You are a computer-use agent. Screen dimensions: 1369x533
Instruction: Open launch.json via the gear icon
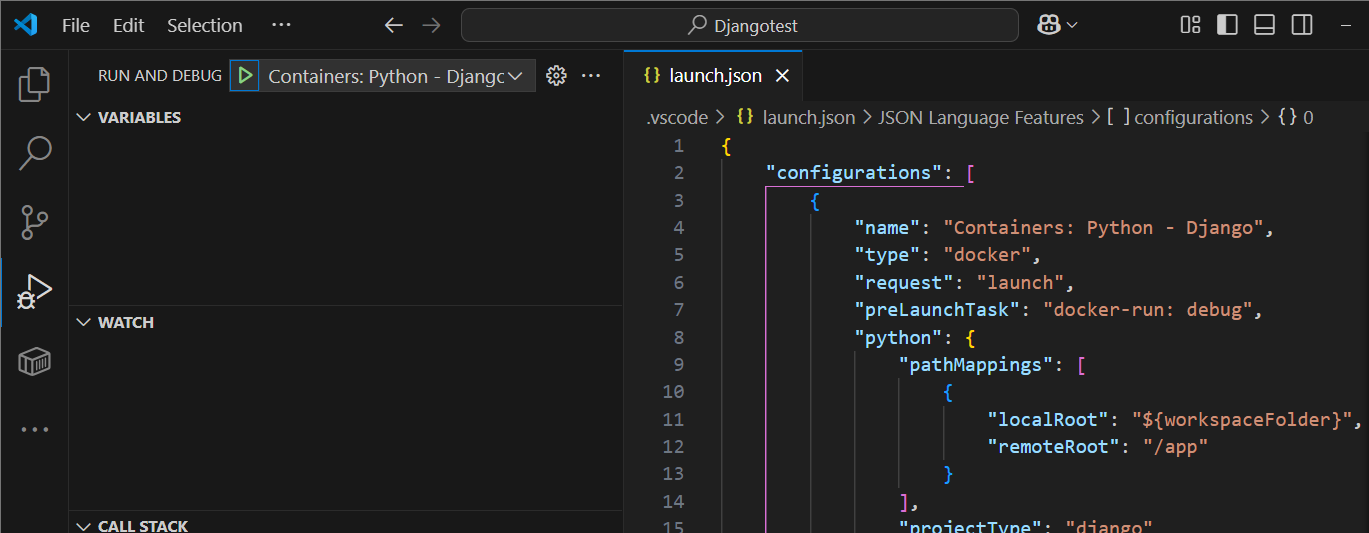[557, 76]
